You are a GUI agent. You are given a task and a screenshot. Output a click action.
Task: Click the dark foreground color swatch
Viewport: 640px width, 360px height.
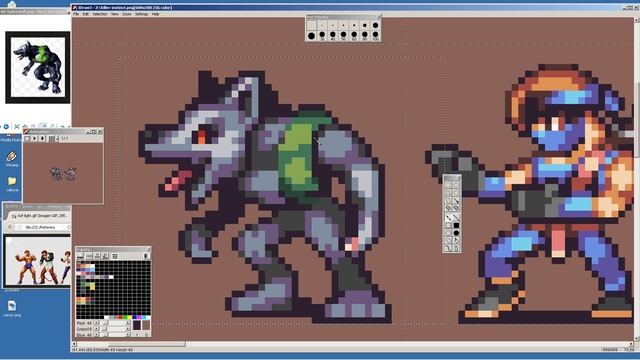pos(137,326)
